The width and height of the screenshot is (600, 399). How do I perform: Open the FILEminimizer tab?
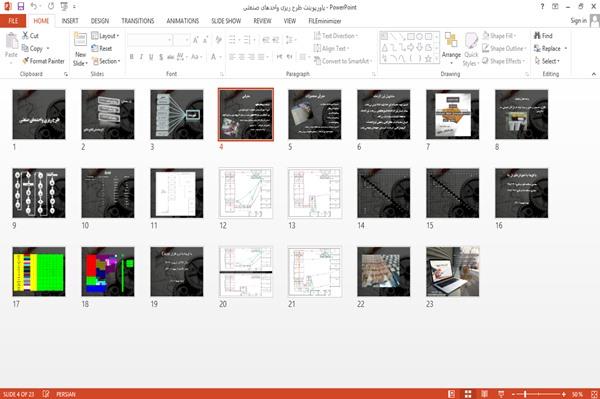pyautogui.click(x=325, y=21)
